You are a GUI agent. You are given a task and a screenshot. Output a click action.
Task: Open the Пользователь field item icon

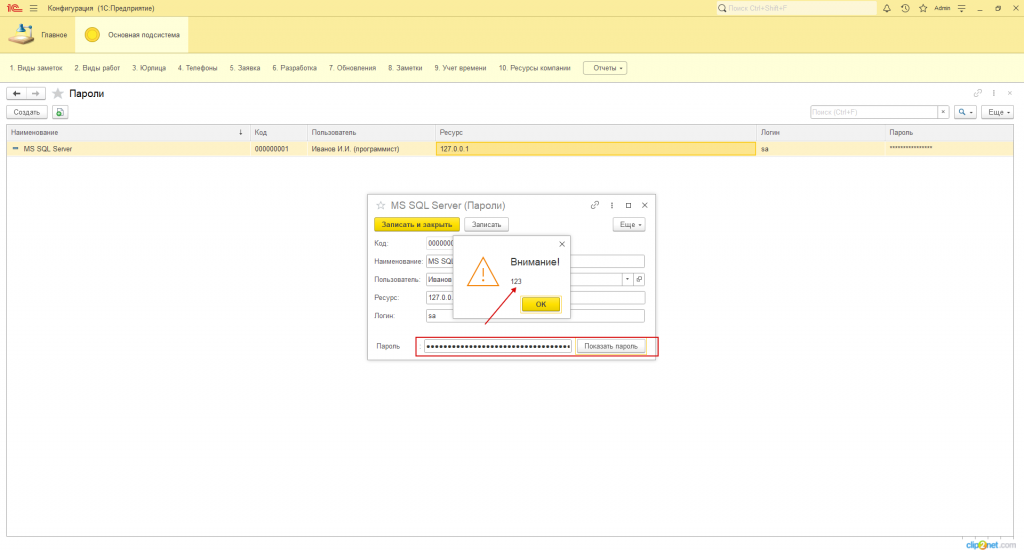tap(639, 279)
